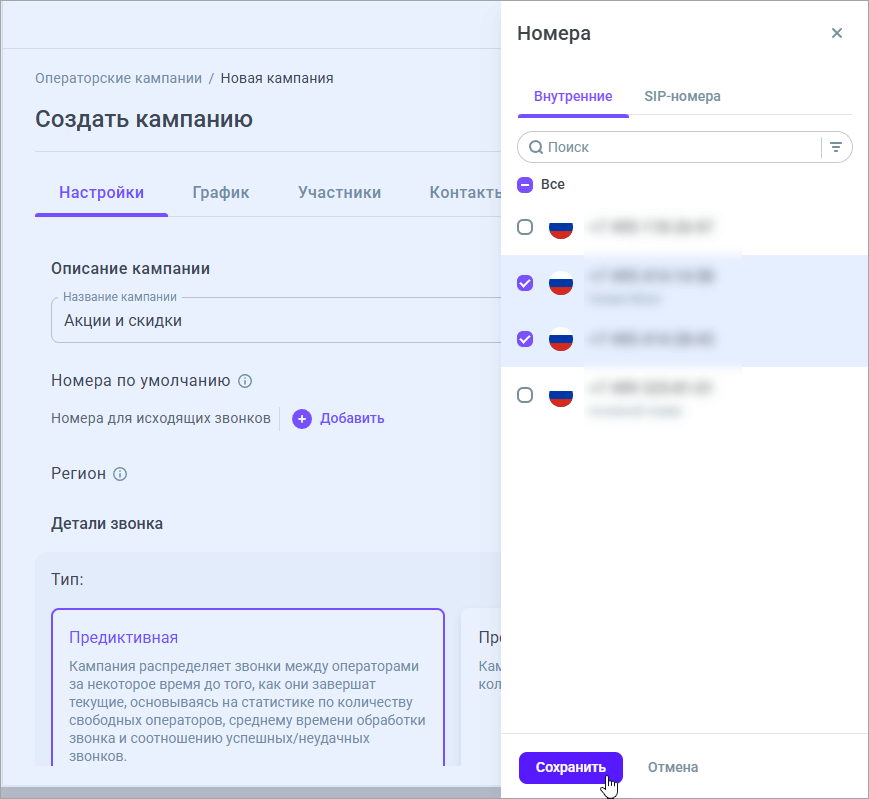Open the График tab
The image size is (869, 799).
coord(221,193)
